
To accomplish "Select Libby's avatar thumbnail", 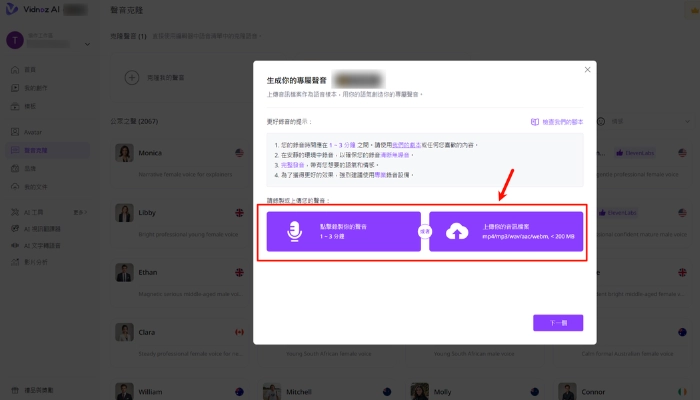I will coord(125,213).
